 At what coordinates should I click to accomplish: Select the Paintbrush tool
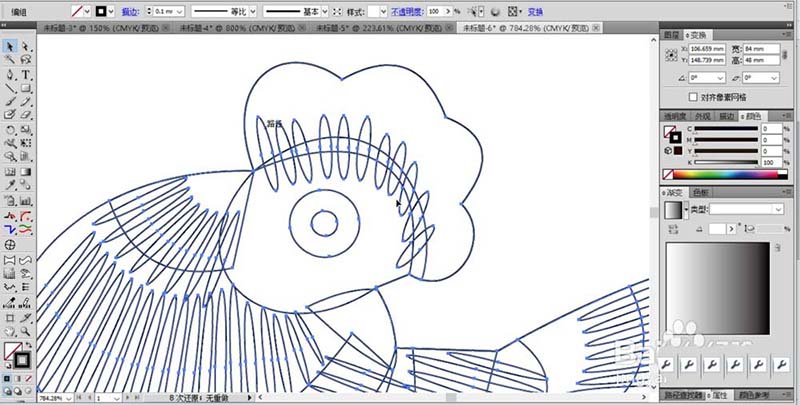coord(10,102)
